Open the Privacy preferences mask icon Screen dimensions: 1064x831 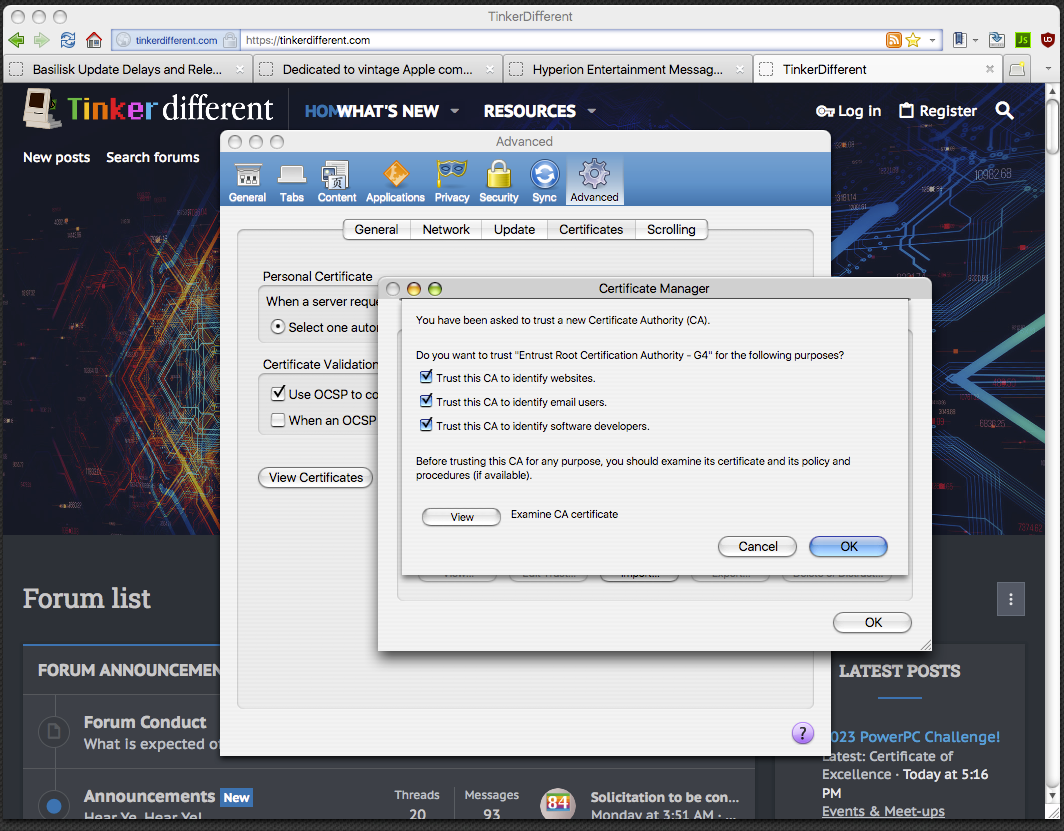coord(452,181)
